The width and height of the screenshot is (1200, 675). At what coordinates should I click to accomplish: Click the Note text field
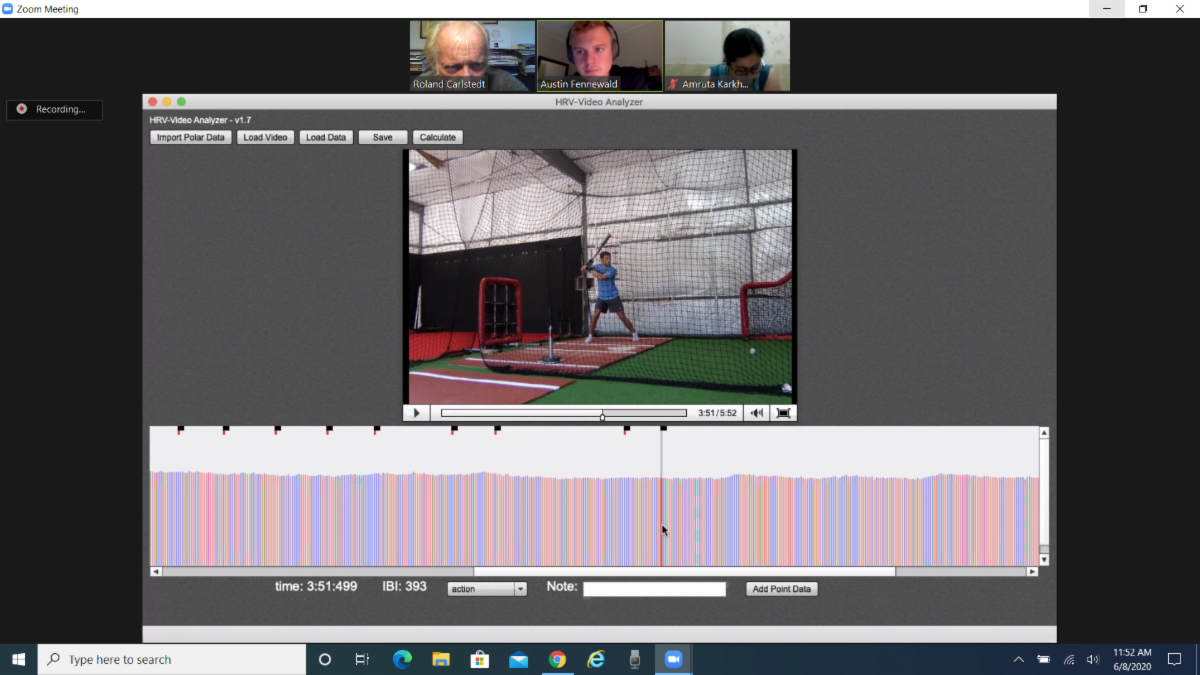click(x=654, y=589)
